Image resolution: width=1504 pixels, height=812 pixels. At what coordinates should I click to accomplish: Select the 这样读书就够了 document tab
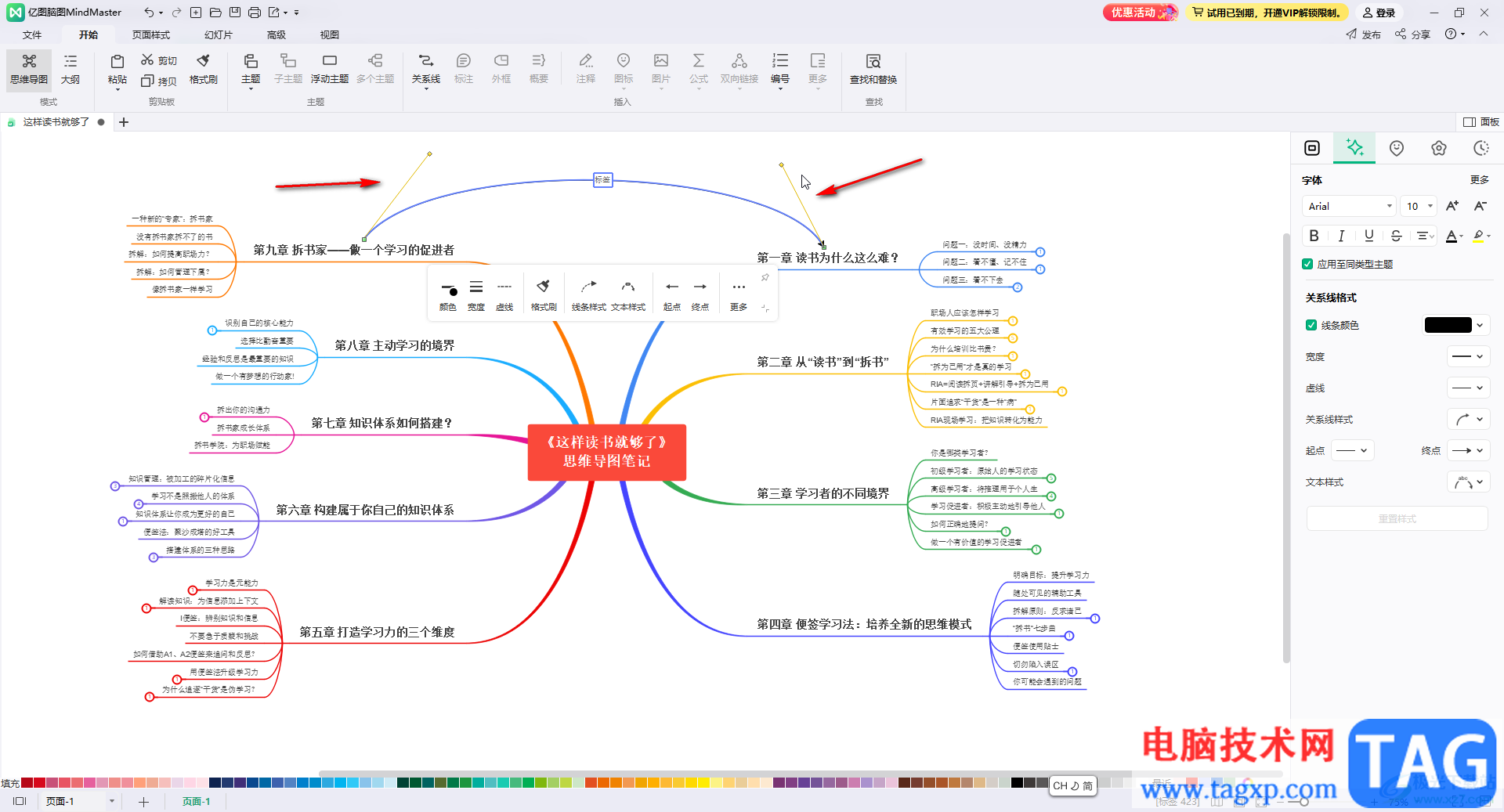click(56, 122)
